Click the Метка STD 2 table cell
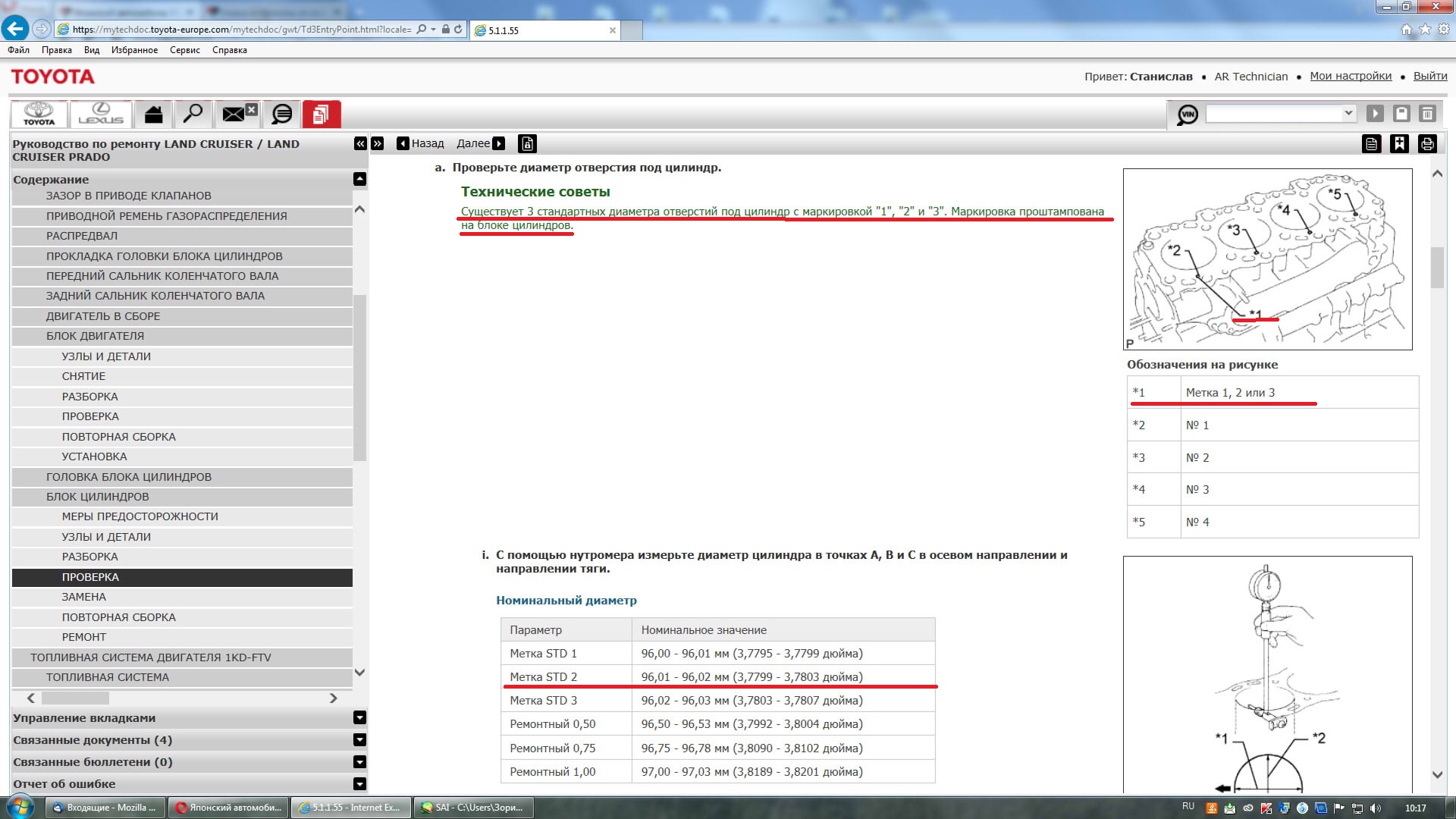 pos(566,676)
